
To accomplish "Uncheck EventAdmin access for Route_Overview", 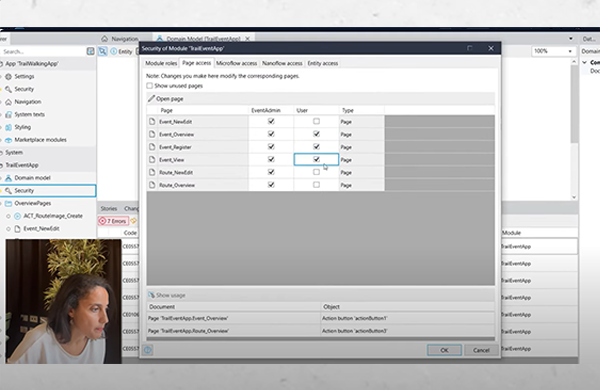I will [x=271, y=185].
